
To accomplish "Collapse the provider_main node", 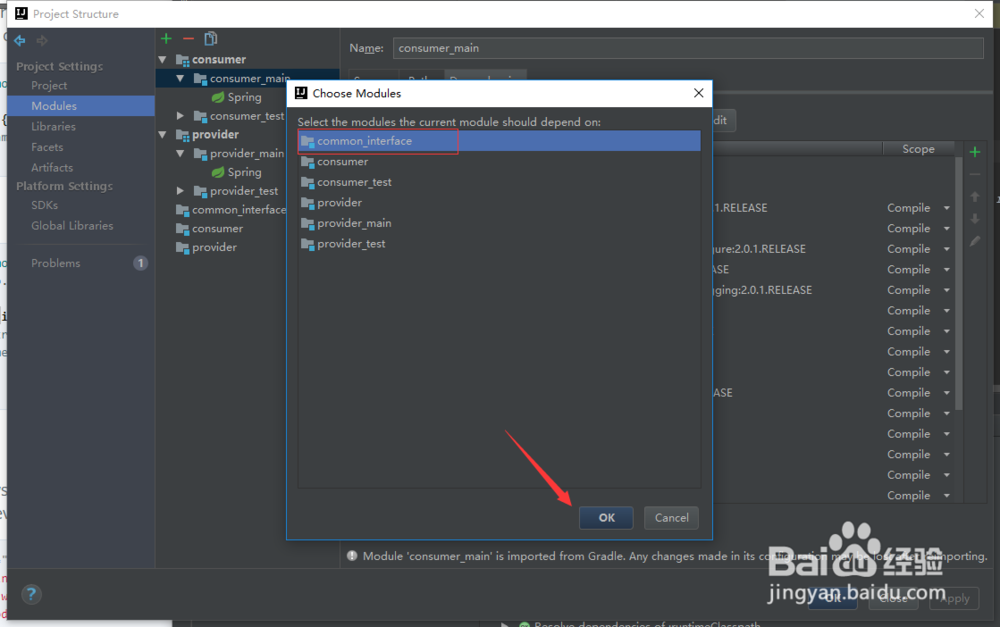I will tap(180, 154).
